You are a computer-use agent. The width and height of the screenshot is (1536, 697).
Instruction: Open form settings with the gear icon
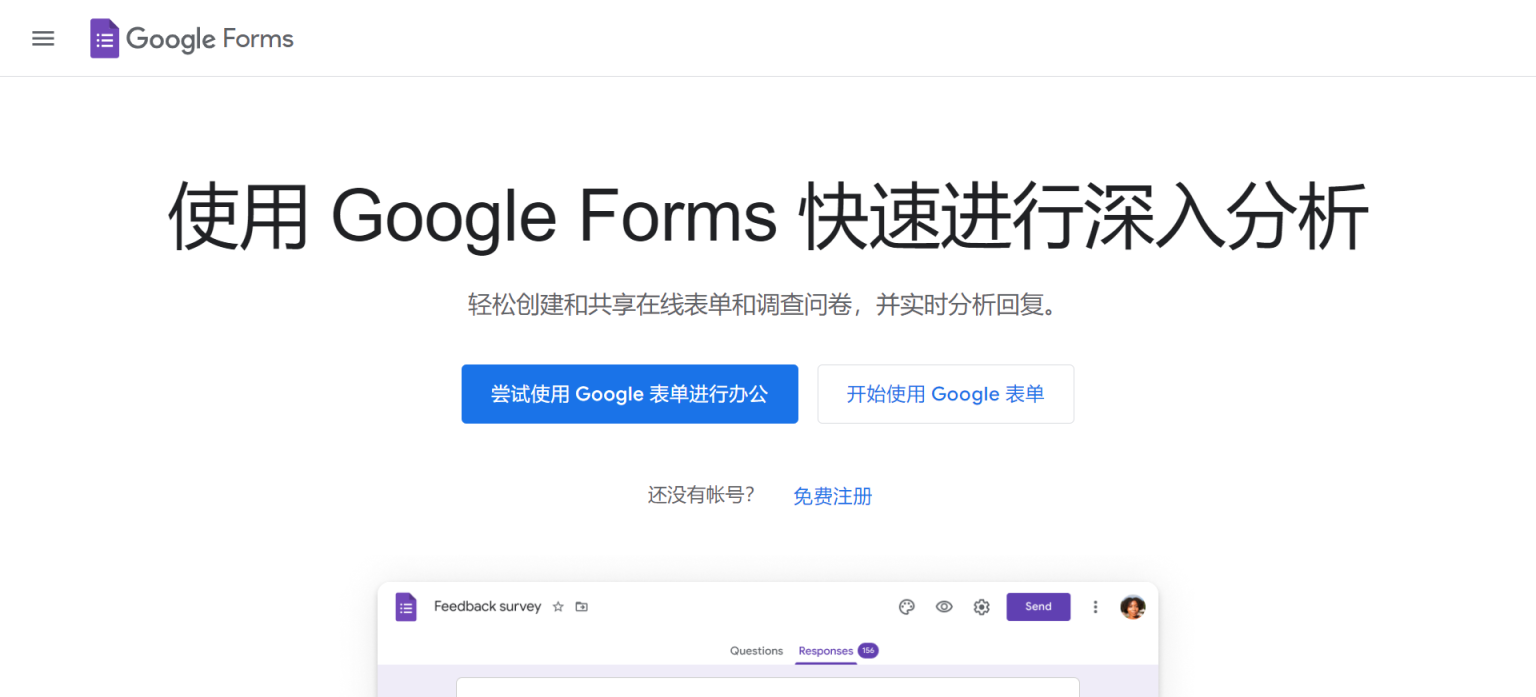[x=981, y=606]
